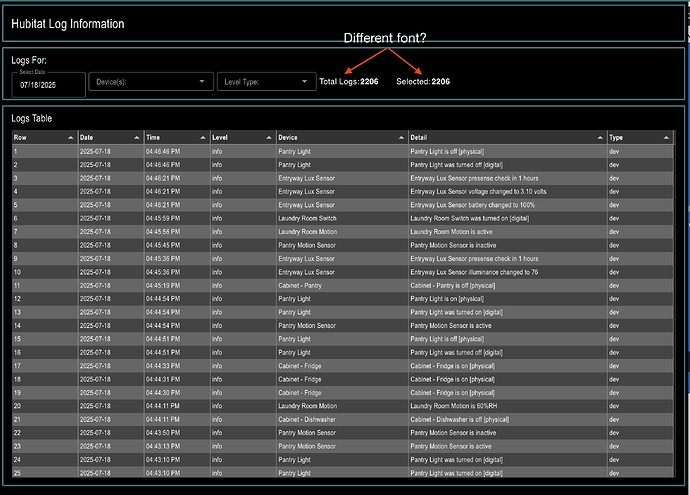Open the Level Type dropdown

(x=266, y=82)
